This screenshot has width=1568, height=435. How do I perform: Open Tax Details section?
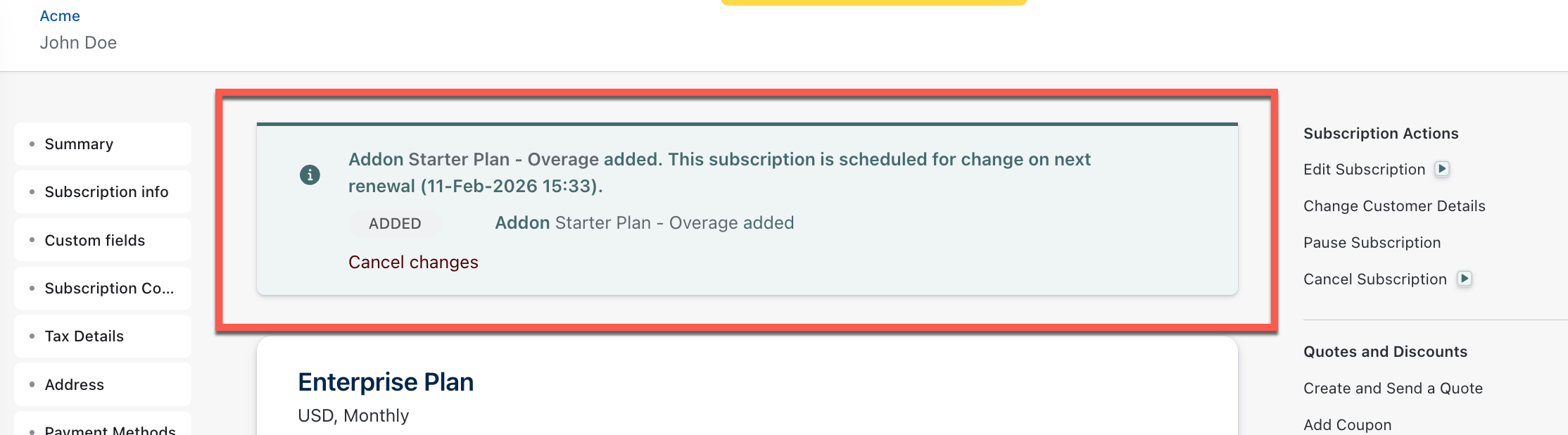[84, 336]
